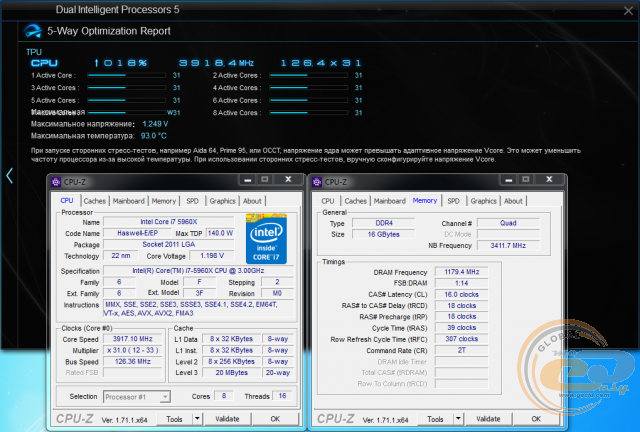Click the 126.36 MHz bus speed value
The height and width of the screenshot is (432, 640).
[133, 361]
